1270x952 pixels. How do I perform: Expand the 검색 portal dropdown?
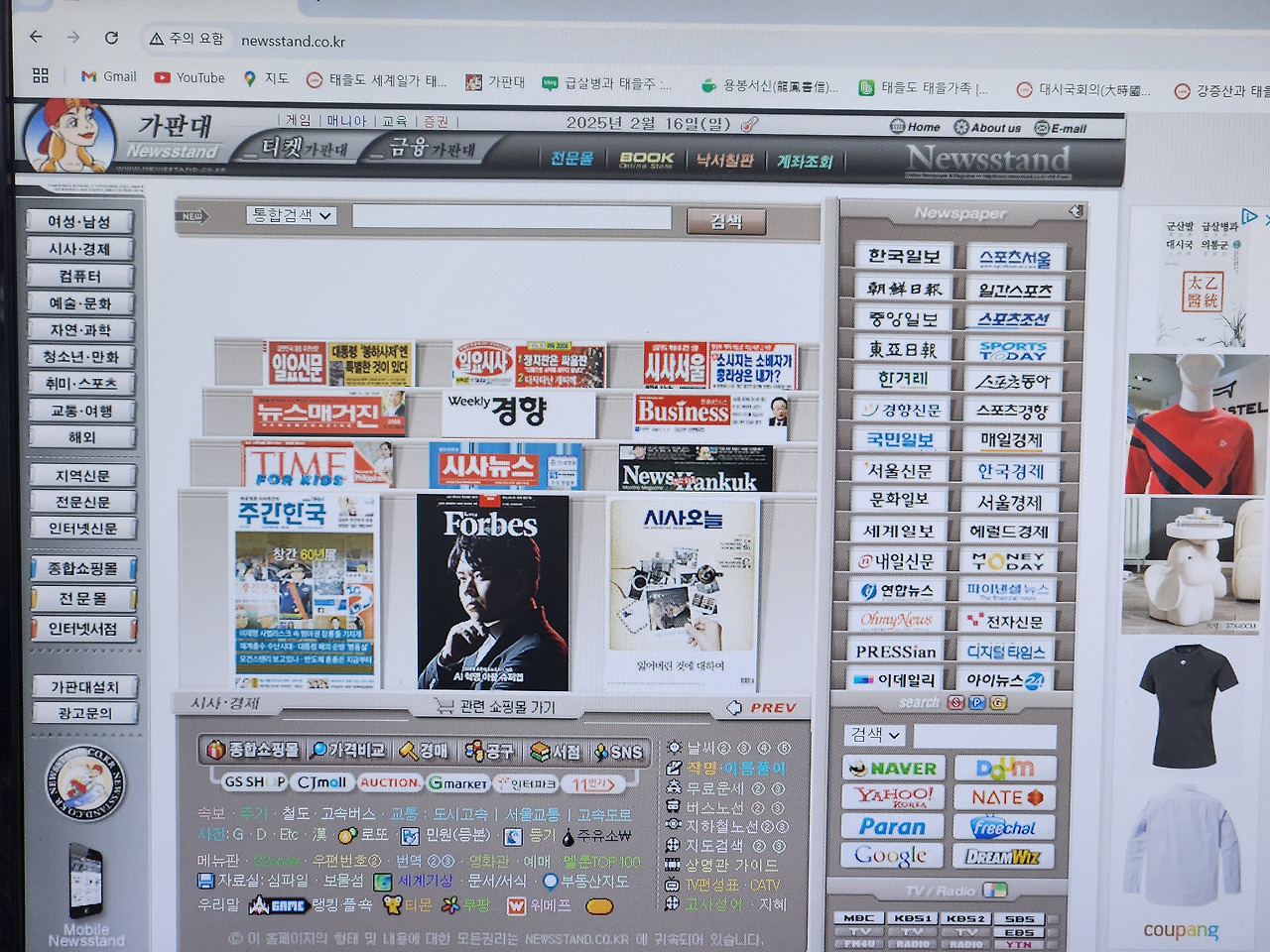(876, 735)
